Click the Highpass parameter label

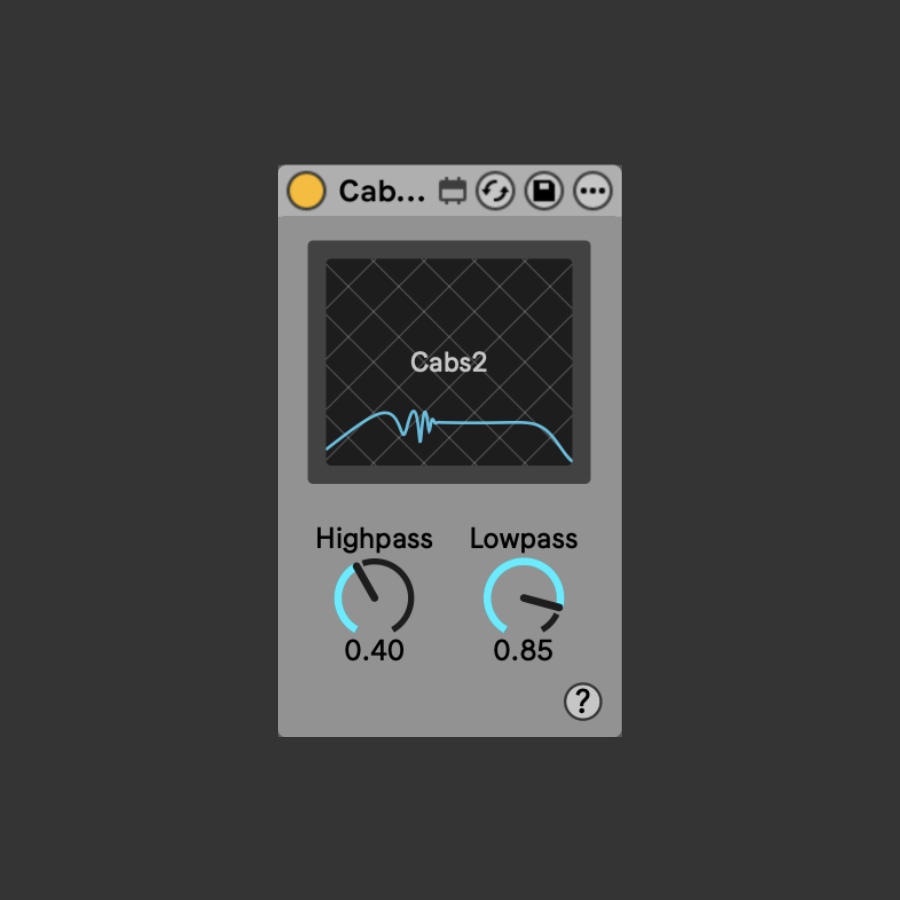point(374,539)
